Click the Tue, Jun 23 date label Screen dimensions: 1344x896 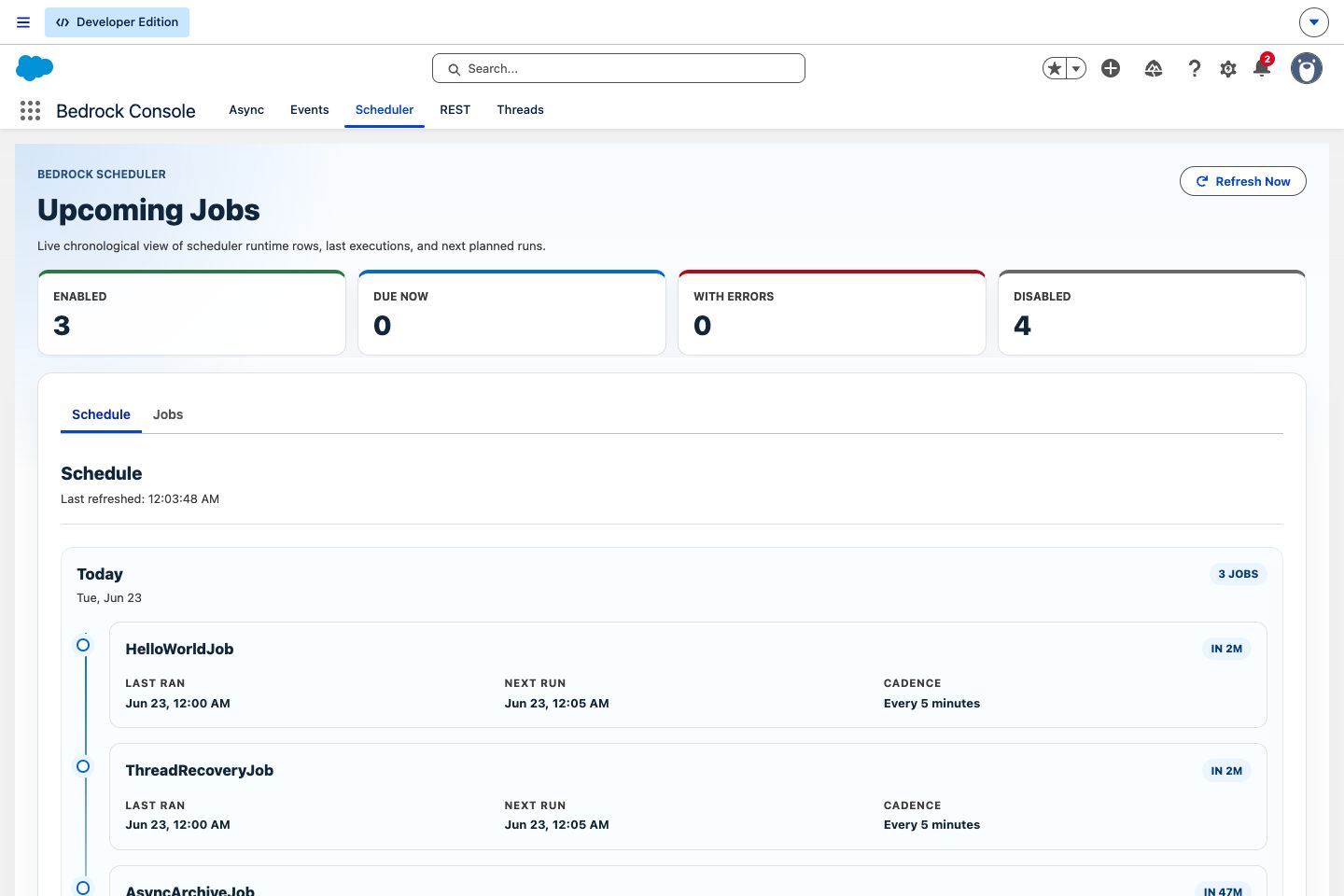point(109,598)
